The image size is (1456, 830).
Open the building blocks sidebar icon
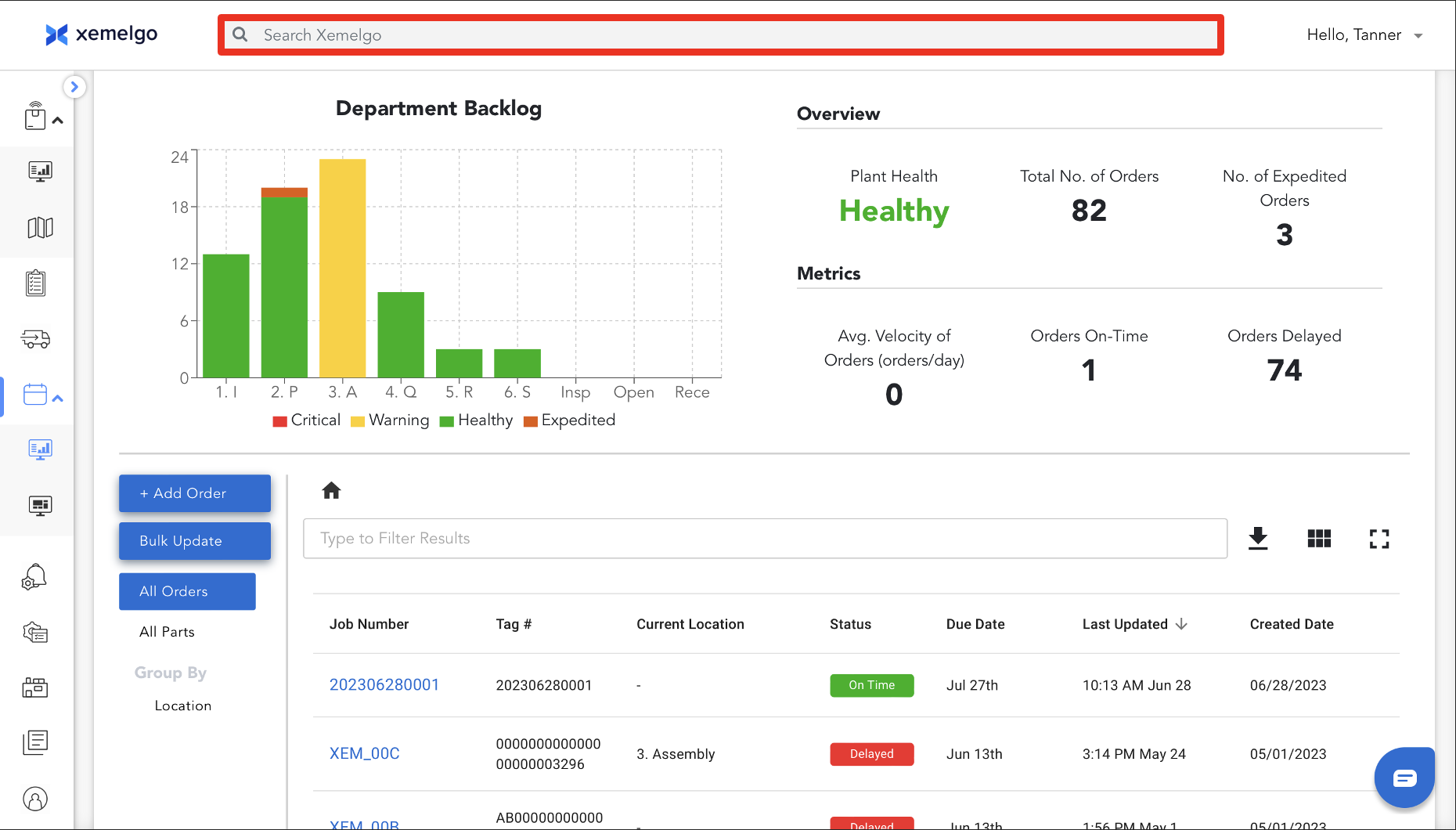[35, 688]
